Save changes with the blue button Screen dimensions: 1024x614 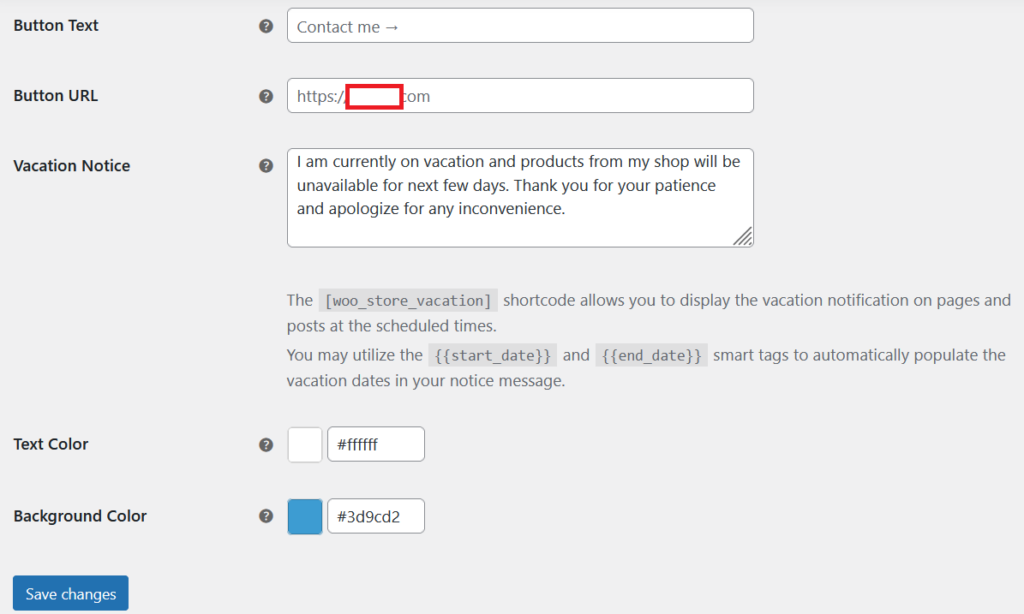point(71,594)
